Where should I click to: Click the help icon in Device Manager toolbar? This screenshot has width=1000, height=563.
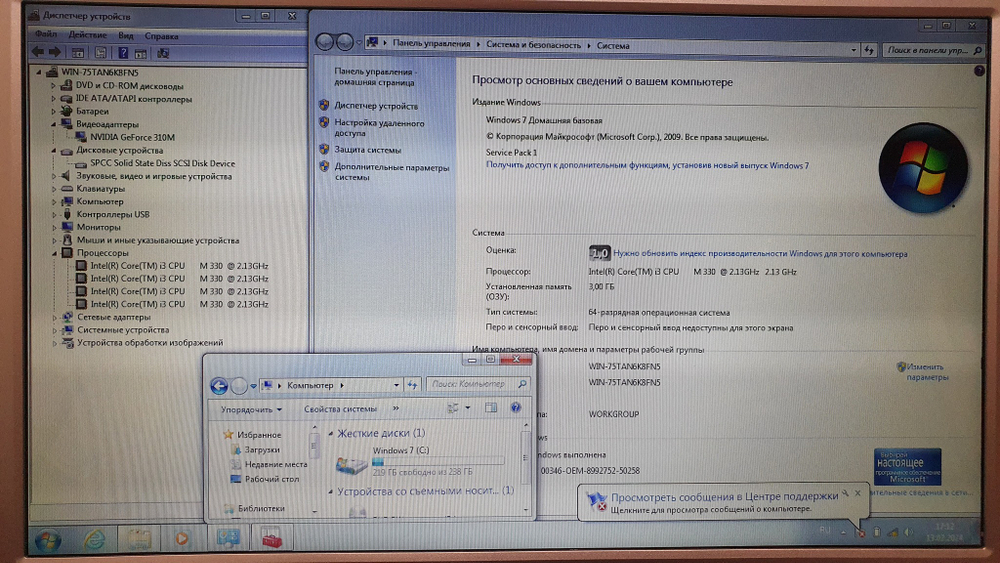coord(123,53)
